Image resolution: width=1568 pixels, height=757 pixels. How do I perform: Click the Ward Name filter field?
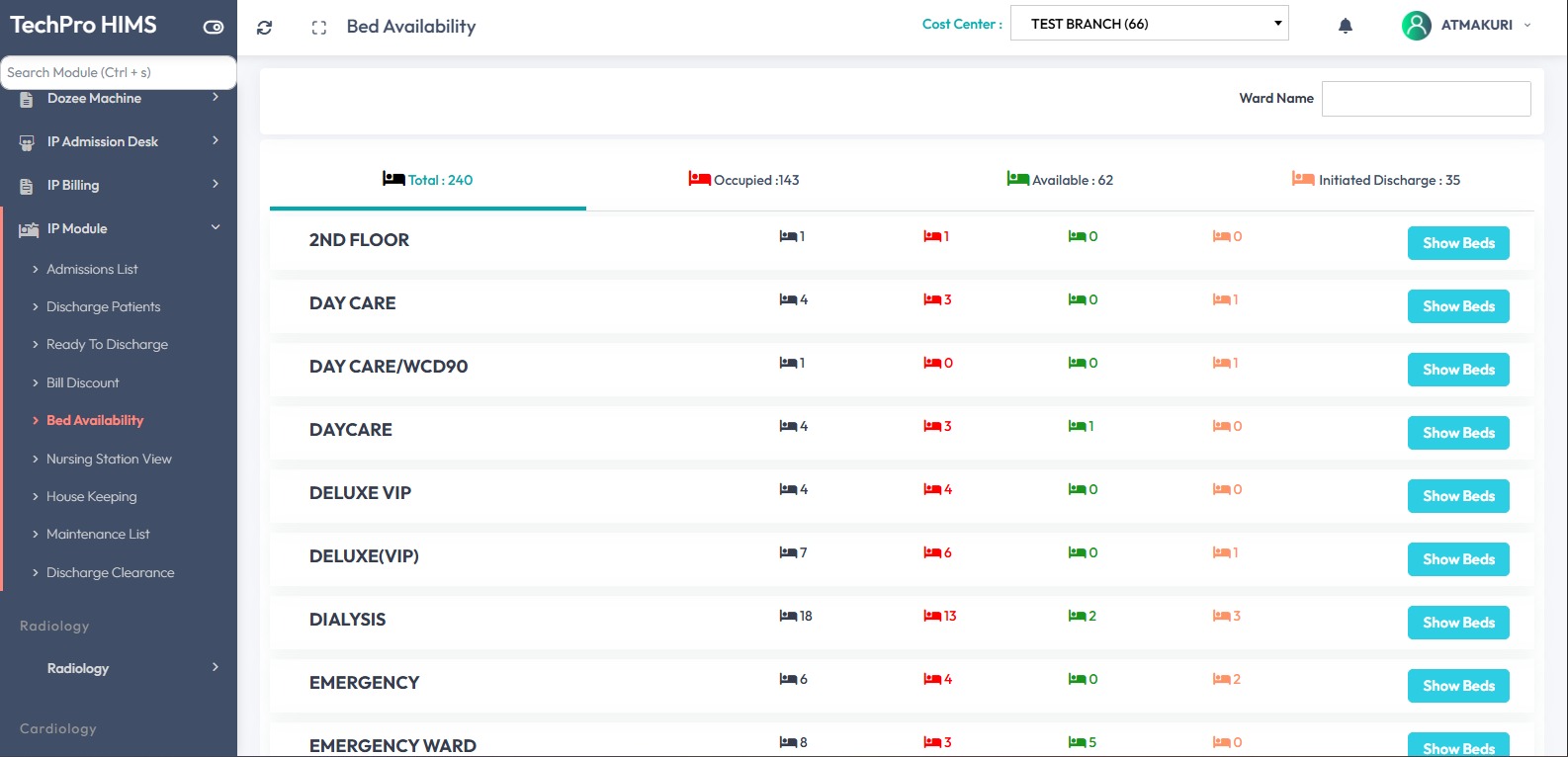(x=1426, y=99)
